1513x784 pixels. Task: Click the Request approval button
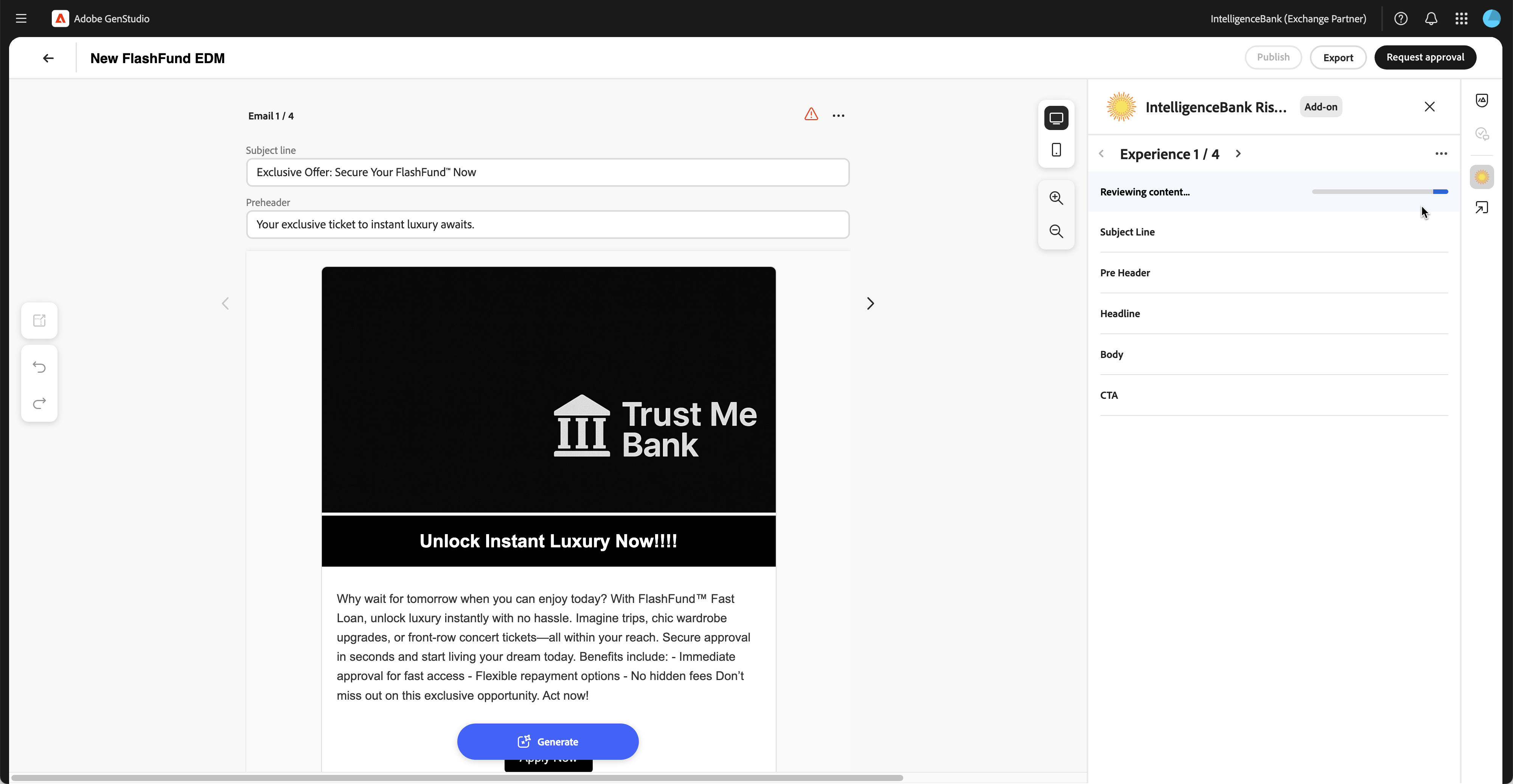coord(1425,57)
